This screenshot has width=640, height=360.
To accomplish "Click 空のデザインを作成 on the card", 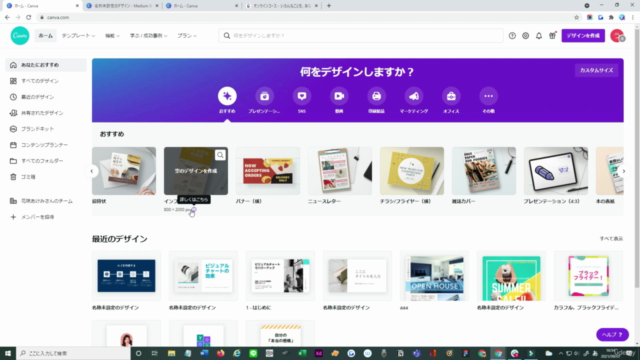I will pos(196,171).
